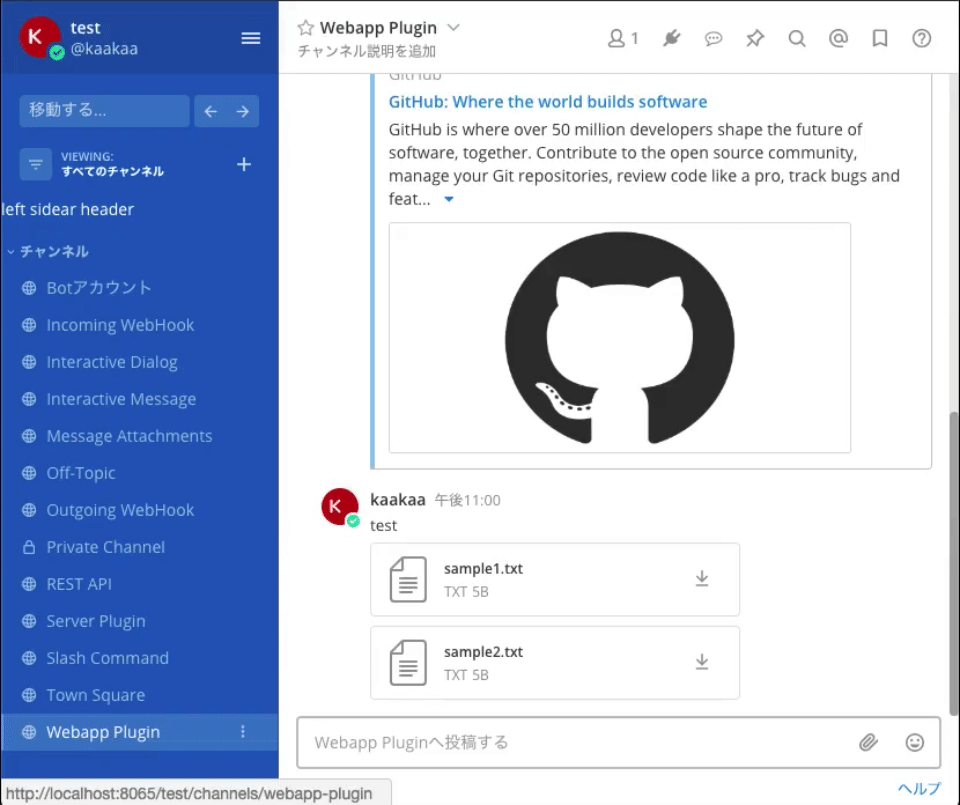Open the speech bubble header icon
The width and height of the screenshot is (960, 805).
[x=713, y=38]
